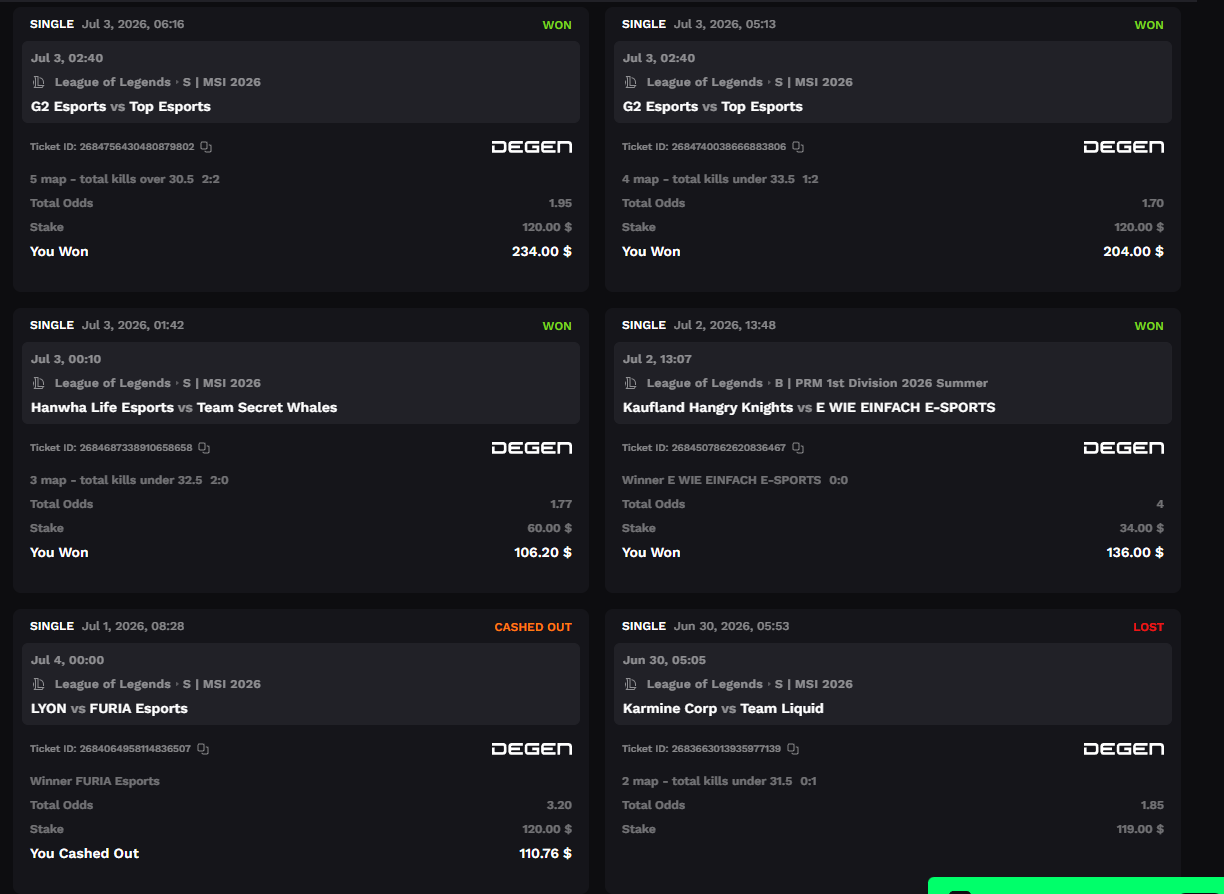
Task: Click the LOST status label
Action: (x=1148, y=627)
